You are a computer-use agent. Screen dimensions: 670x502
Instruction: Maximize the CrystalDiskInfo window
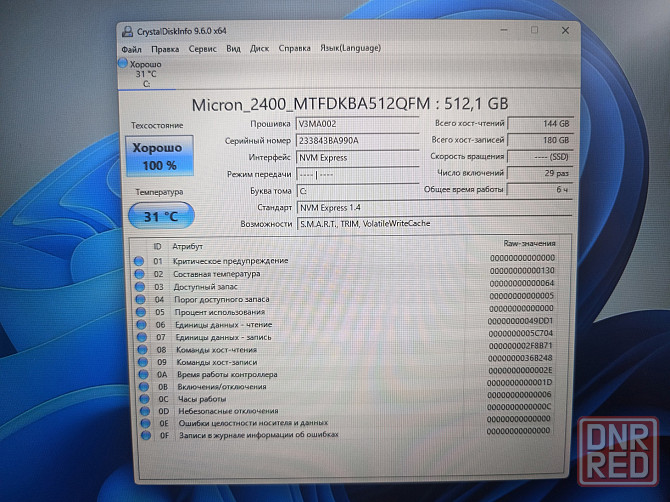coord(534,30)
